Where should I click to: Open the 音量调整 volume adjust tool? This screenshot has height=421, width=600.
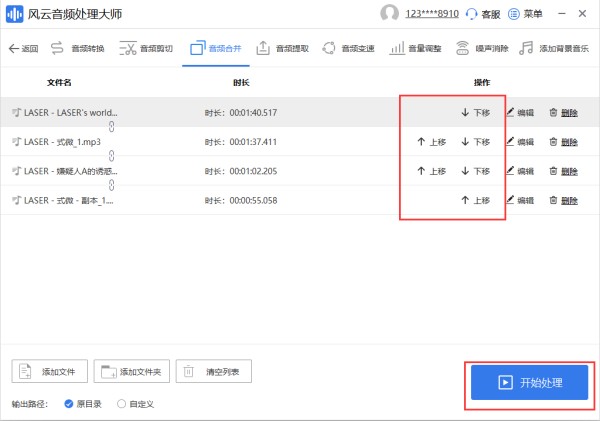tap(416, 48)
